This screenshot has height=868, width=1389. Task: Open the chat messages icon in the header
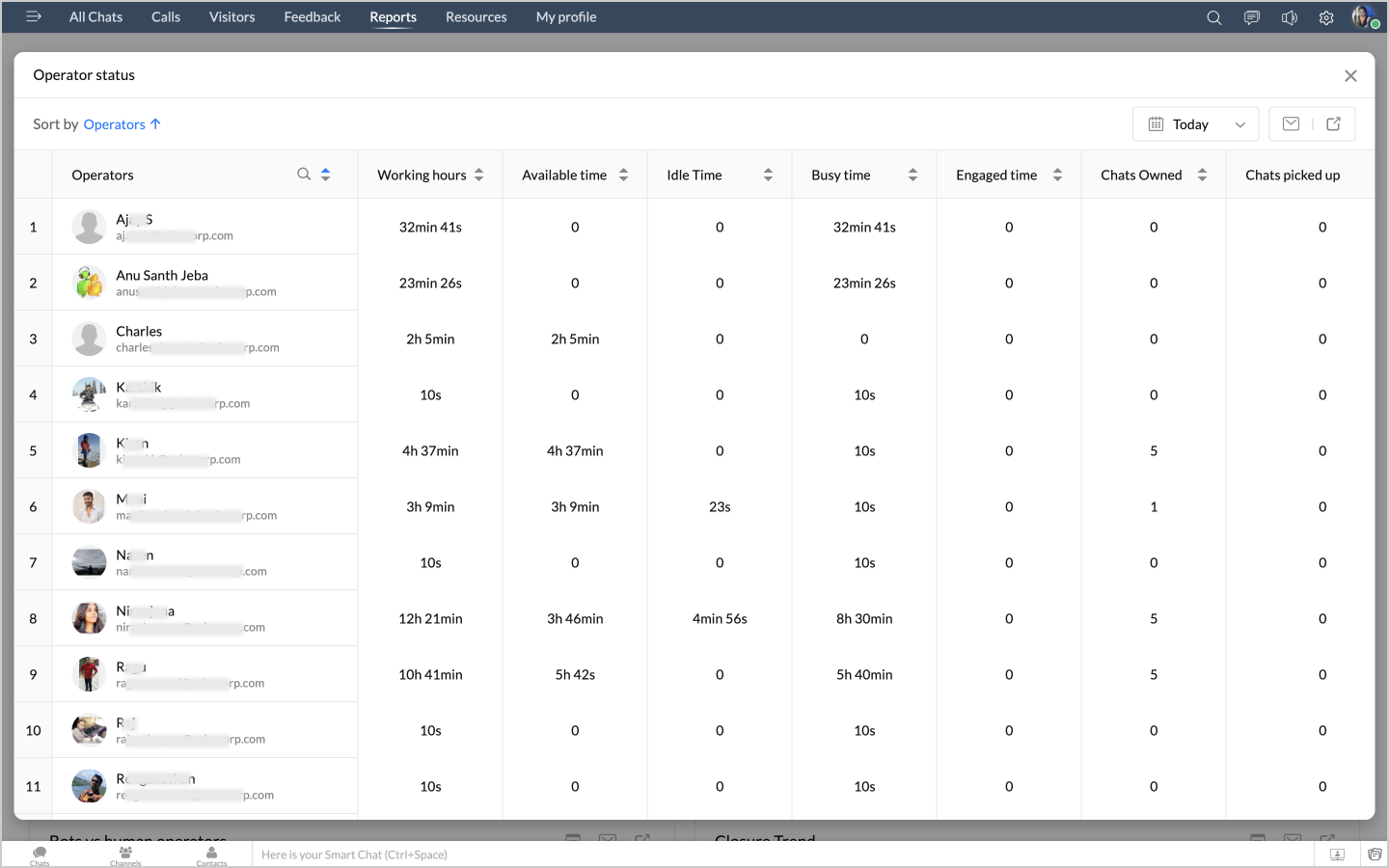click(x=1251, y=17)
